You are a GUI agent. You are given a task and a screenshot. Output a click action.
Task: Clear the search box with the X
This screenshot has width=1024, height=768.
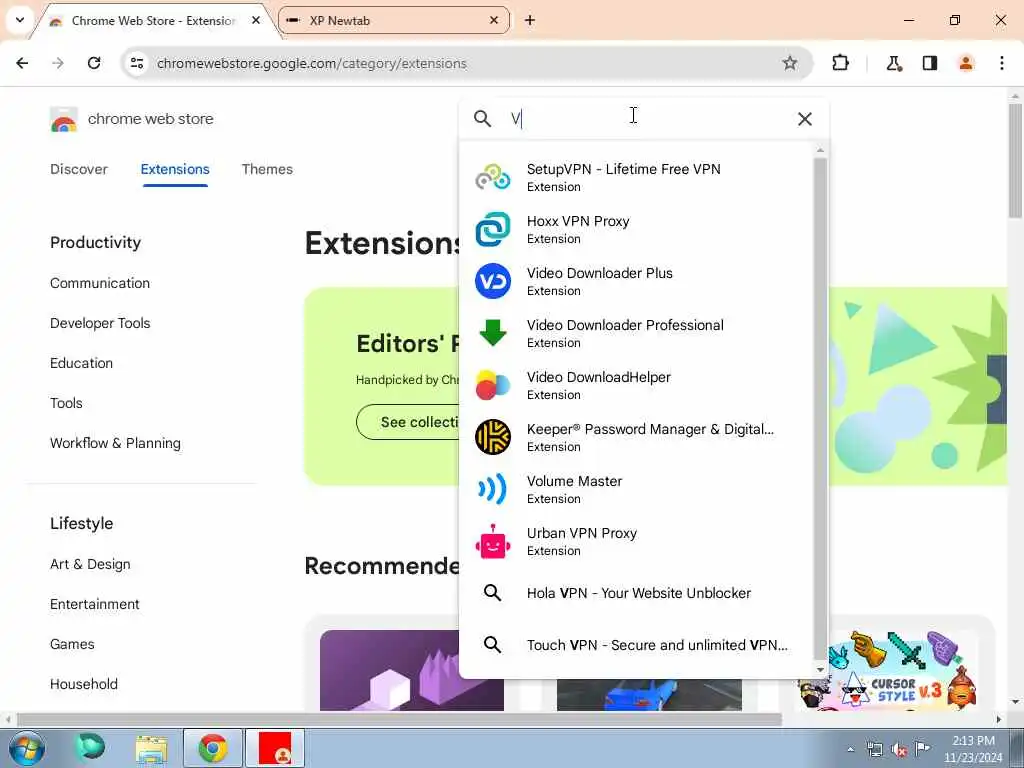805,119
